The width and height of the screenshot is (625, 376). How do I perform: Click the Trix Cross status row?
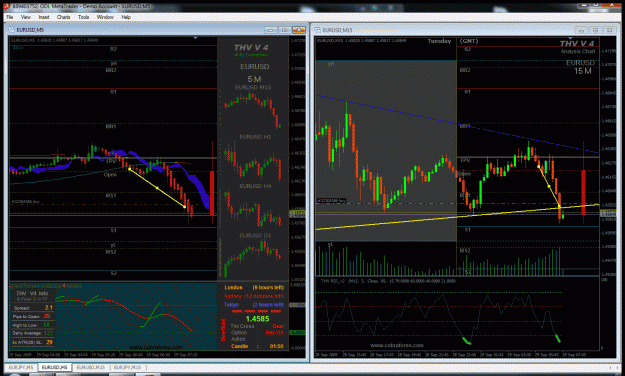(x=257, y=326)
